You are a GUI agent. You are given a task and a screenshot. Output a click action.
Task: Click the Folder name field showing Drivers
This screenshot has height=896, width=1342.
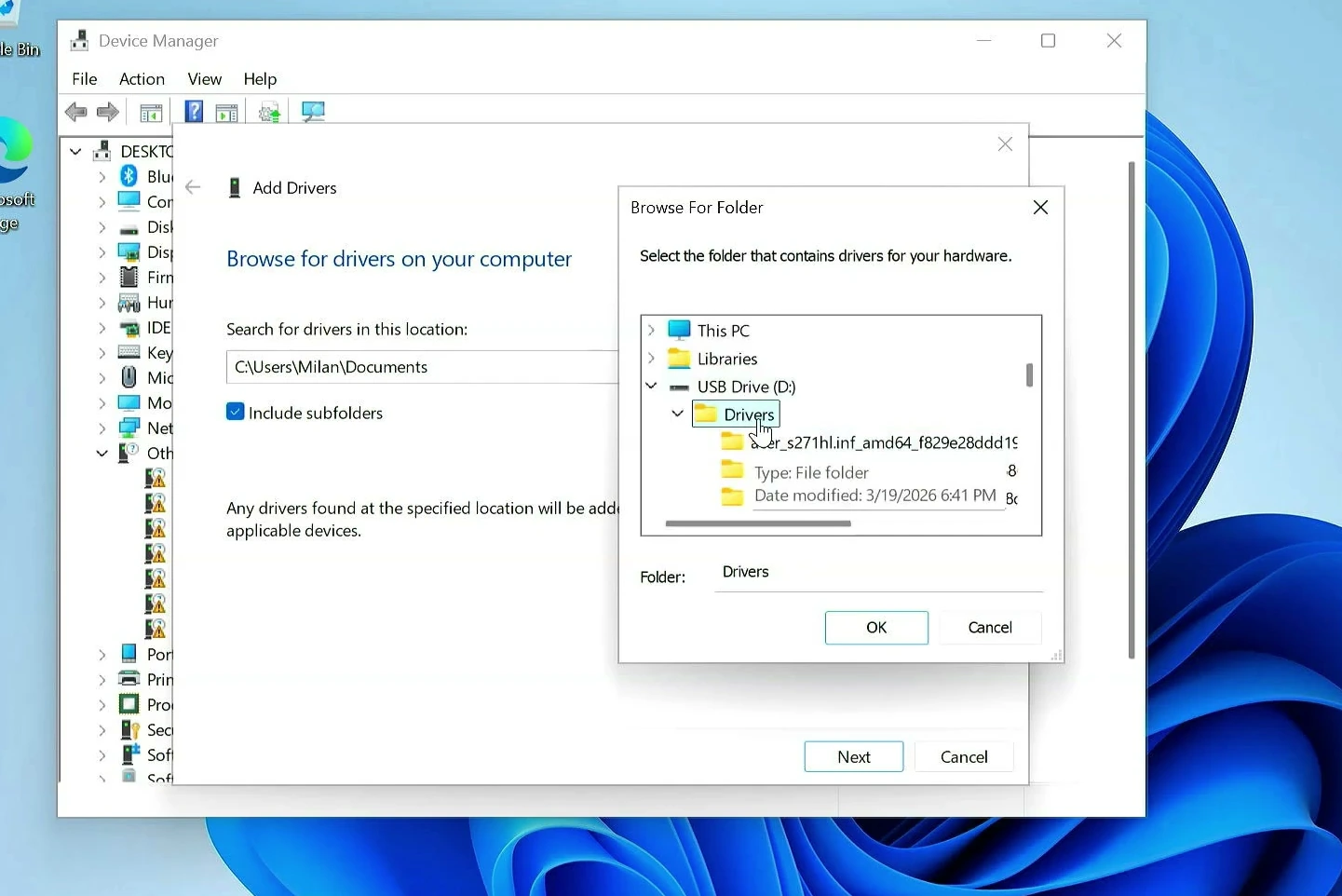878,572
